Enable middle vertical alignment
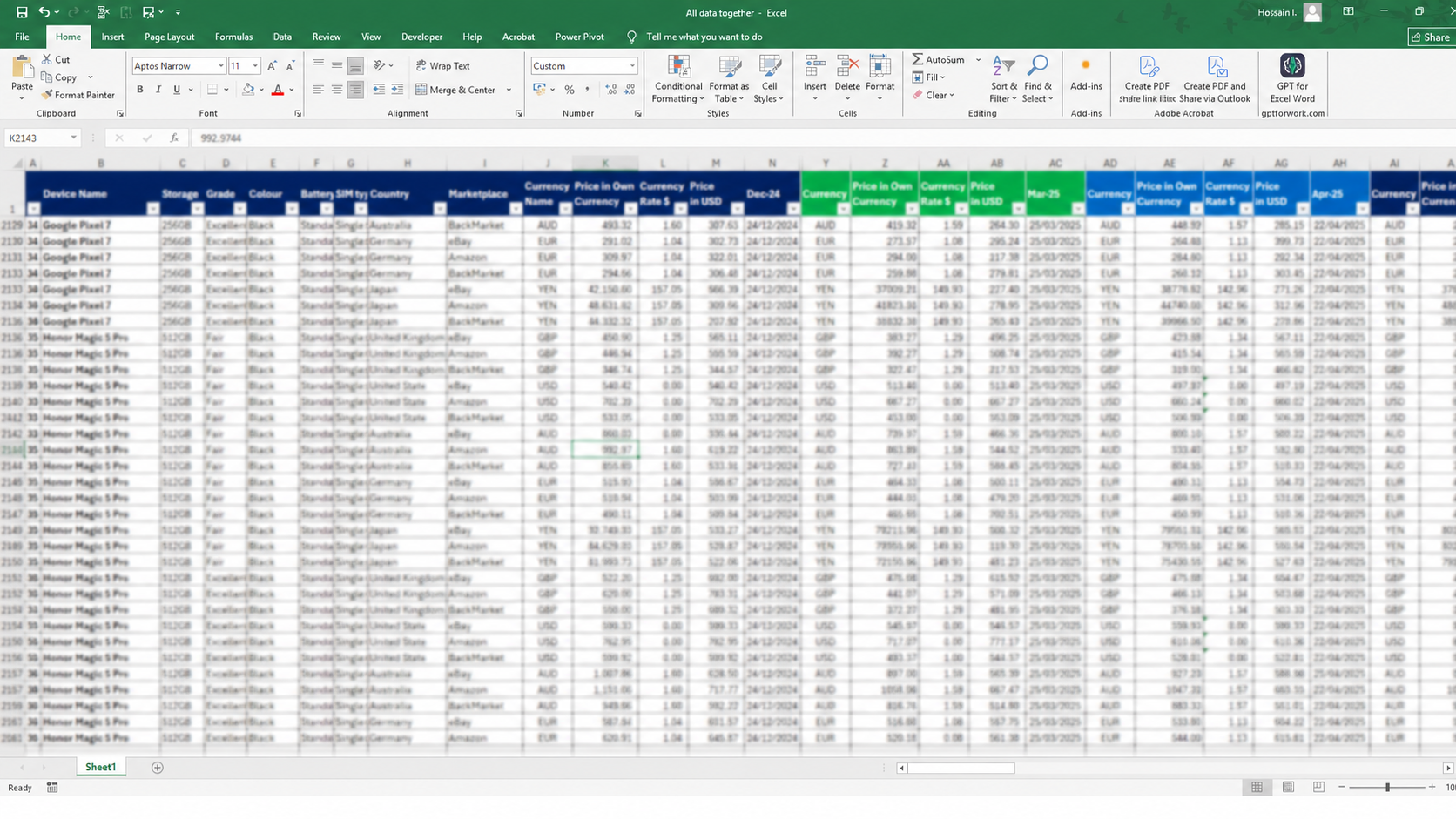Screen dimensions: 1456x819 337,66
